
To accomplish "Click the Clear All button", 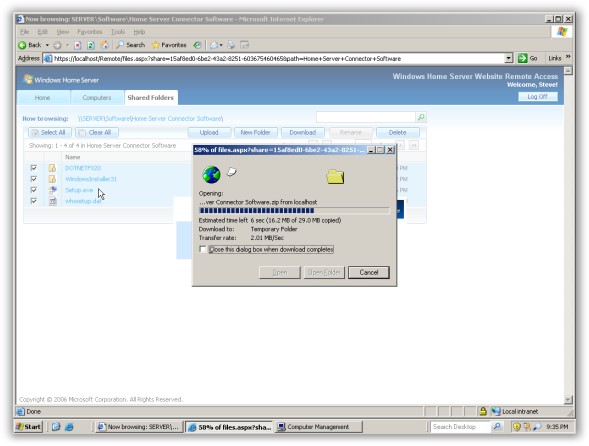I will click(x=97, y=132).
